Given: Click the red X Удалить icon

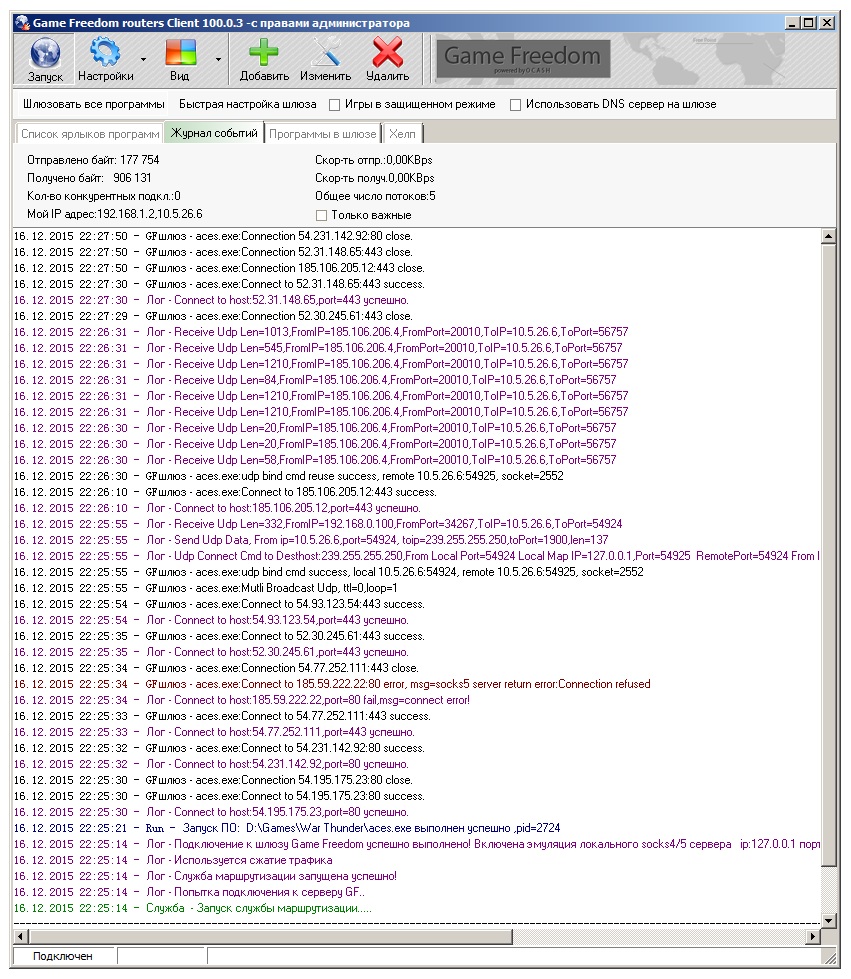Looking at the screenshot, I should [x=387, y=52].
